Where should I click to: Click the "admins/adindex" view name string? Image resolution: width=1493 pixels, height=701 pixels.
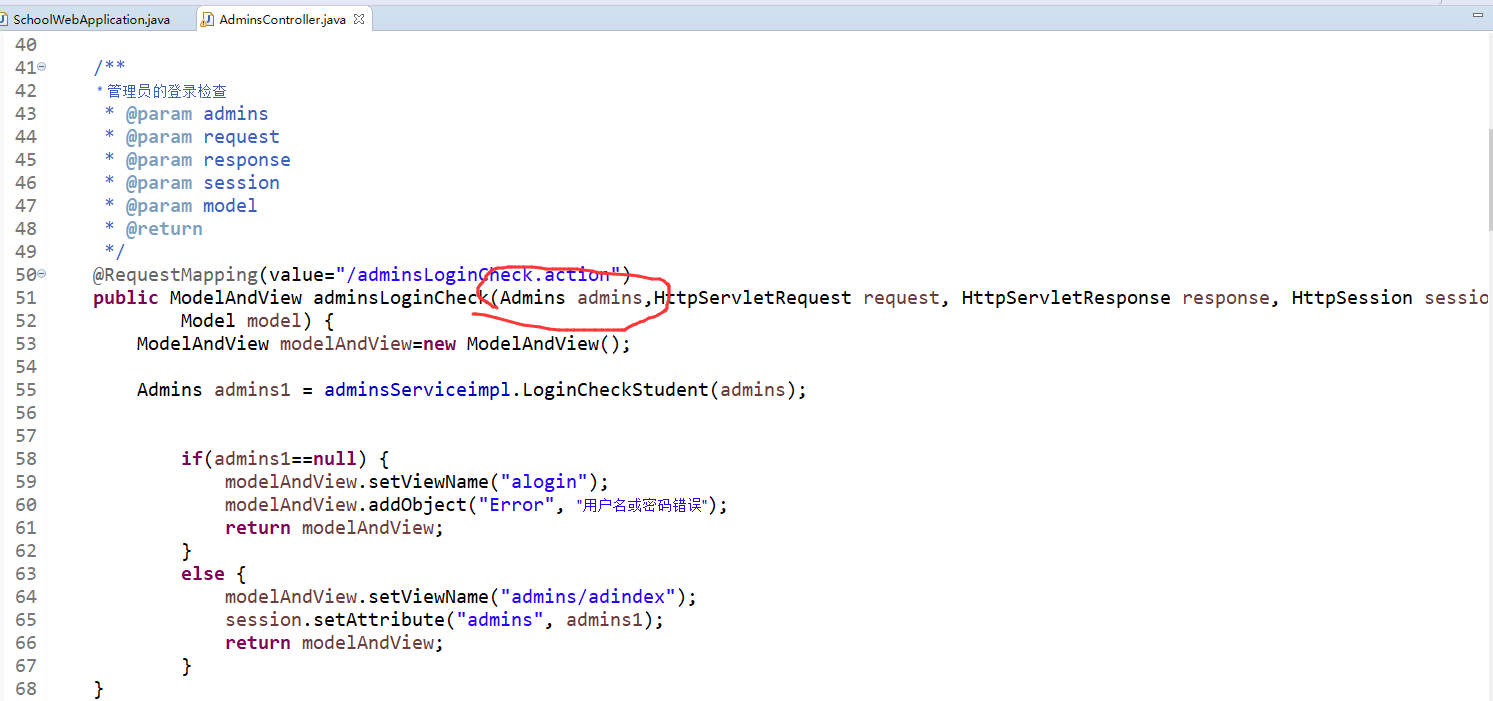[x=588, y=597]
